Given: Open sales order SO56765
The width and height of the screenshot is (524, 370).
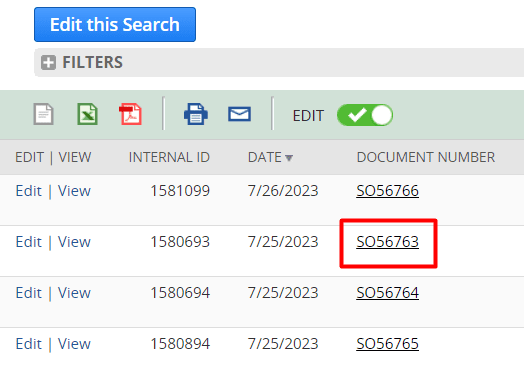Looking at the screenshot, I should click(x=387, y=344).
